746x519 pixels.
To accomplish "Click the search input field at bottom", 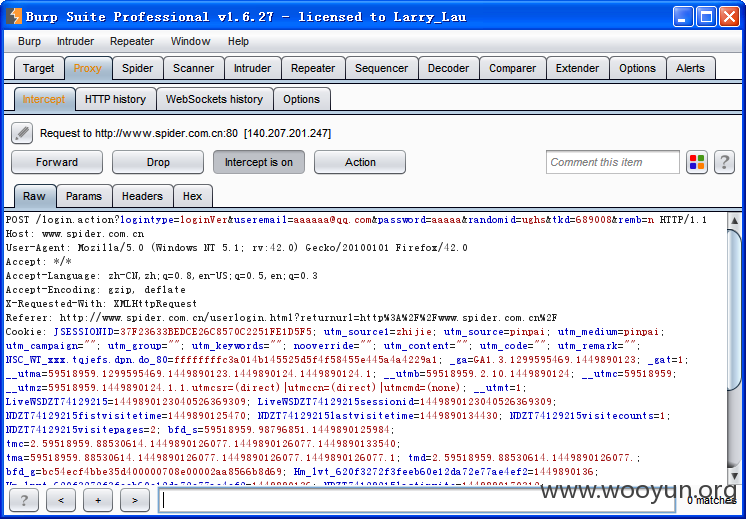I will point(416,500).
